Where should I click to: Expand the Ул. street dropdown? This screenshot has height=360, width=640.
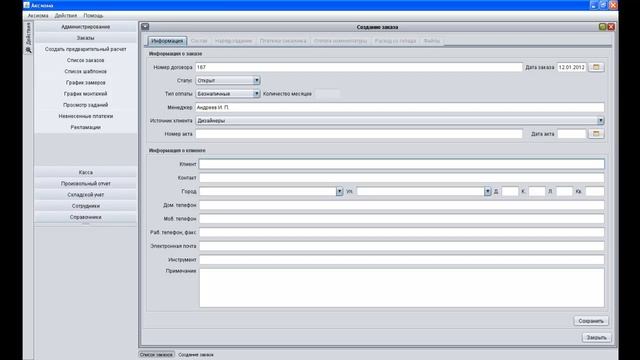coord(487,191)
